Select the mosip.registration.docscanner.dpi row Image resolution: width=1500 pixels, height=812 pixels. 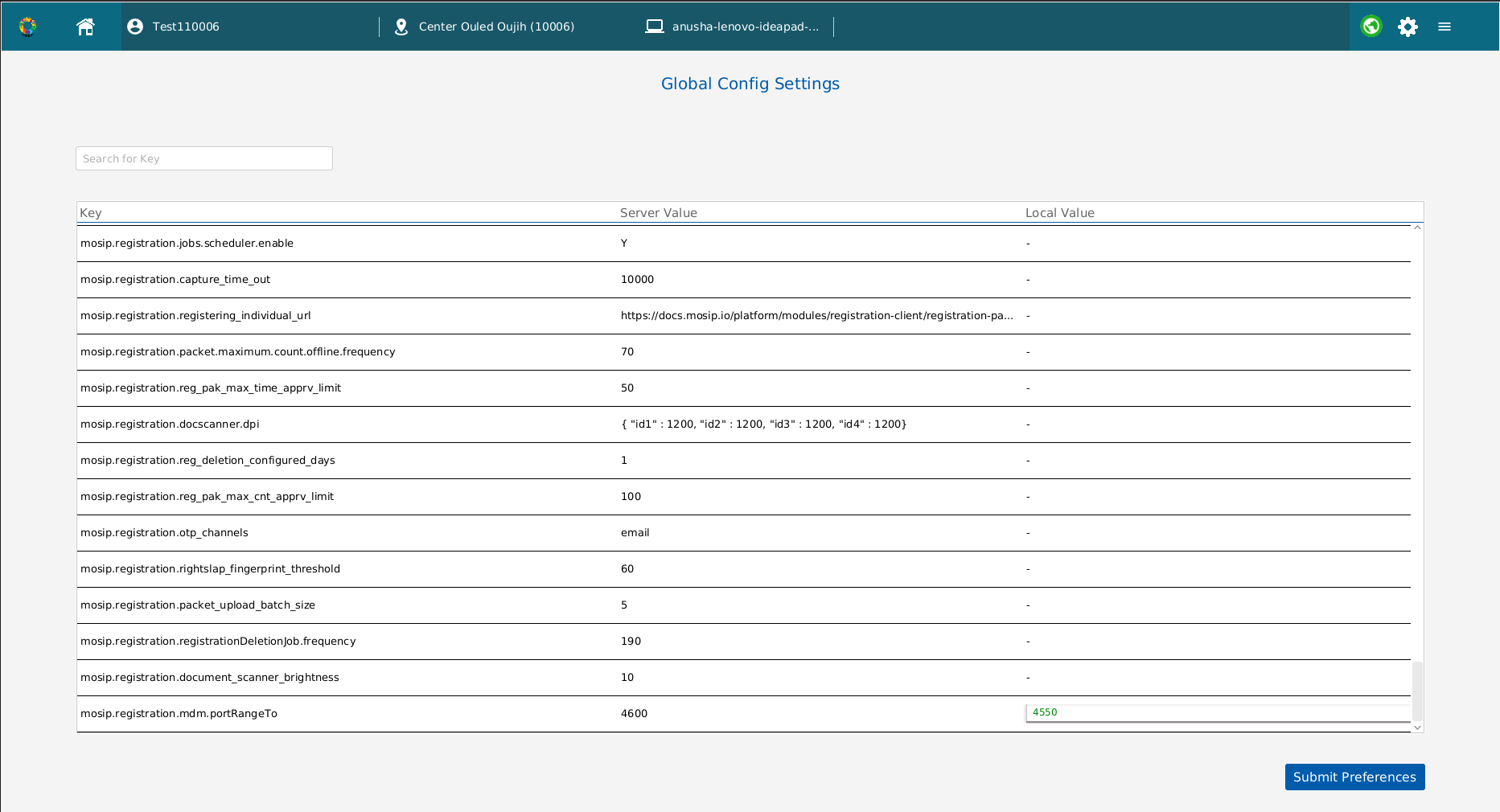170,424
